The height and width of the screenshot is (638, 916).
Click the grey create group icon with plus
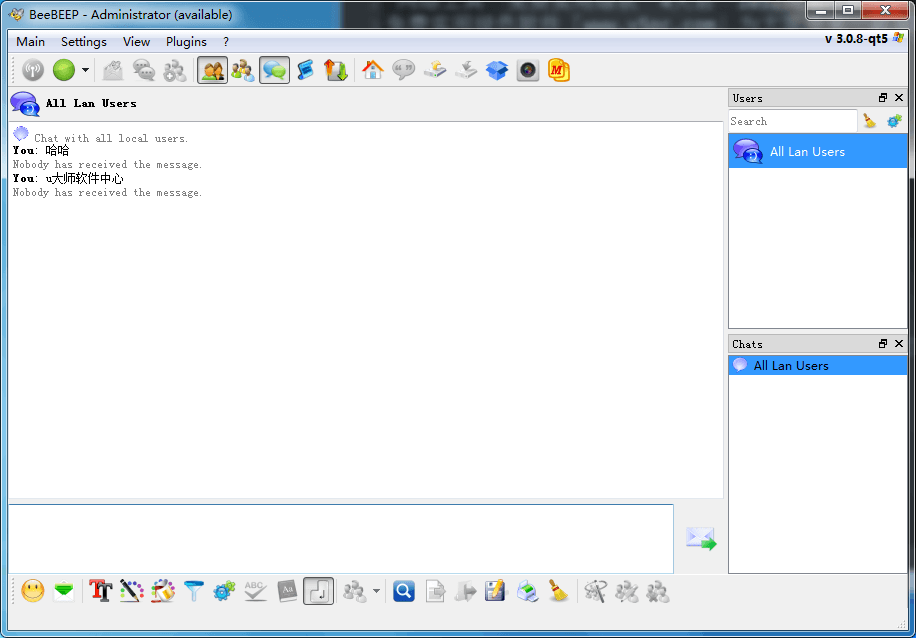[x=174, y=71]
